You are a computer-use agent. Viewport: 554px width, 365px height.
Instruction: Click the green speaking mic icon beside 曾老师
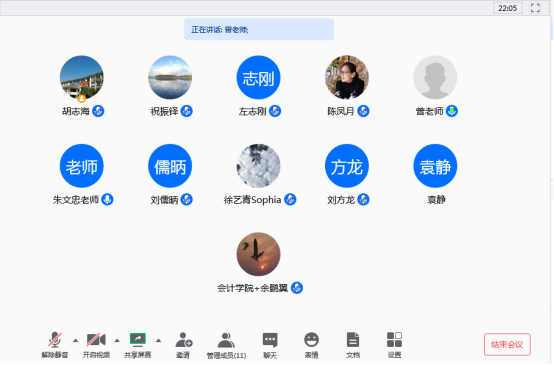click(452, 111)
